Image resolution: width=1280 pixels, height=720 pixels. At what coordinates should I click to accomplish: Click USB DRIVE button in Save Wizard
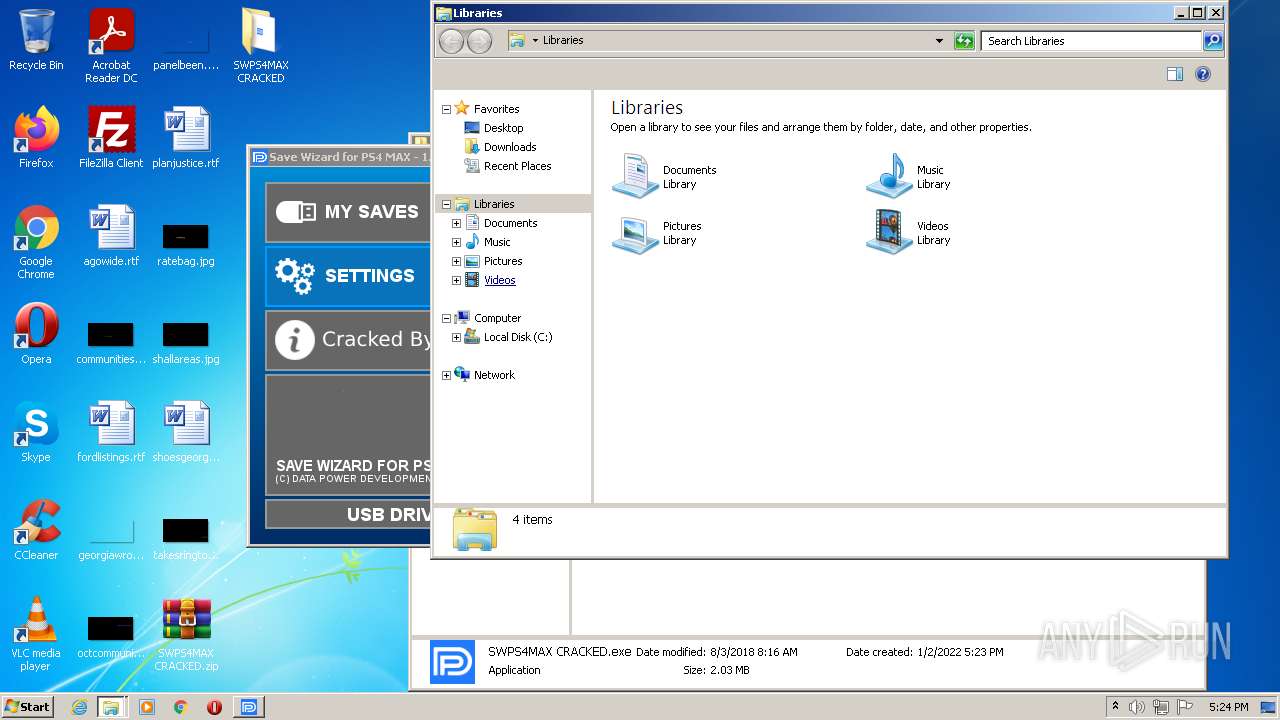point(348,514)
